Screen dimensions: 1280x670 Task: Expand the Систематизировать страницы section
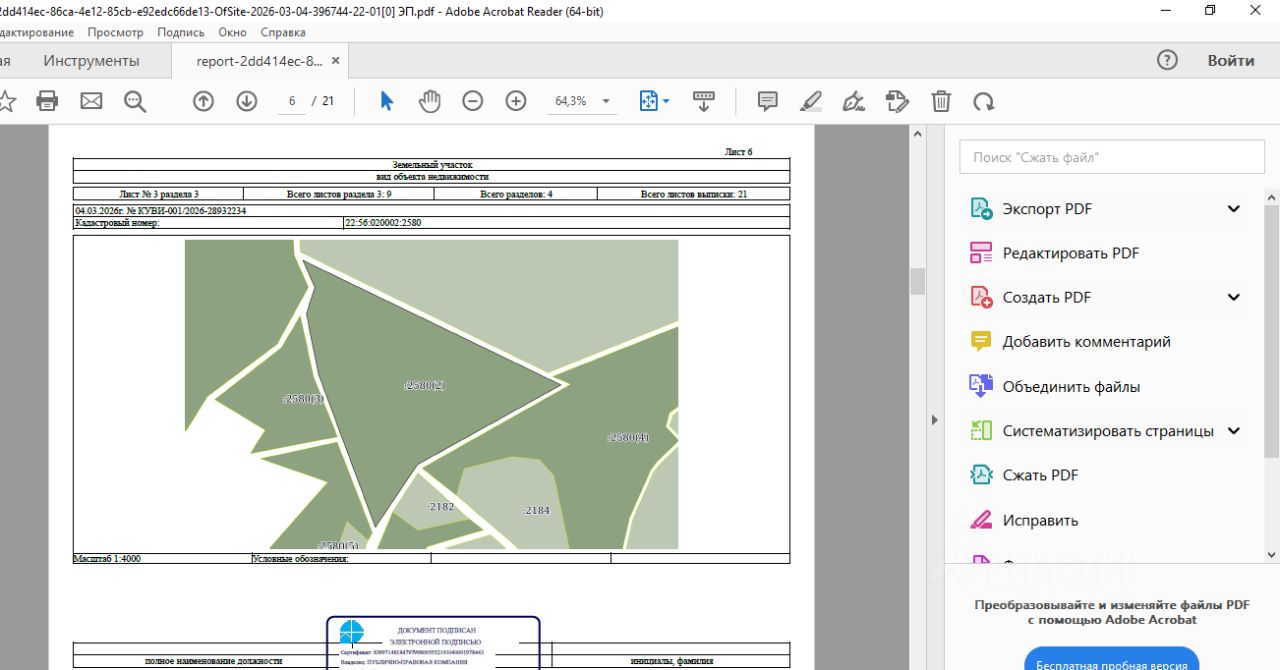point(1233,431)
